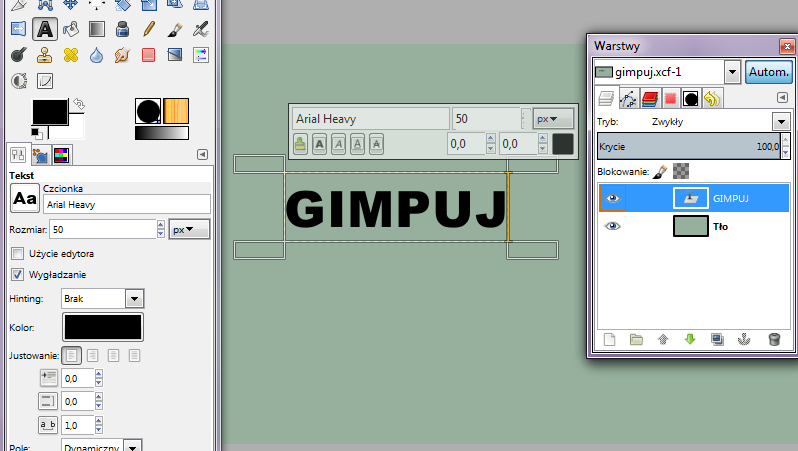The image size is (798, 451).
Task: Open the text Kolor swatch
Action: 103,327
